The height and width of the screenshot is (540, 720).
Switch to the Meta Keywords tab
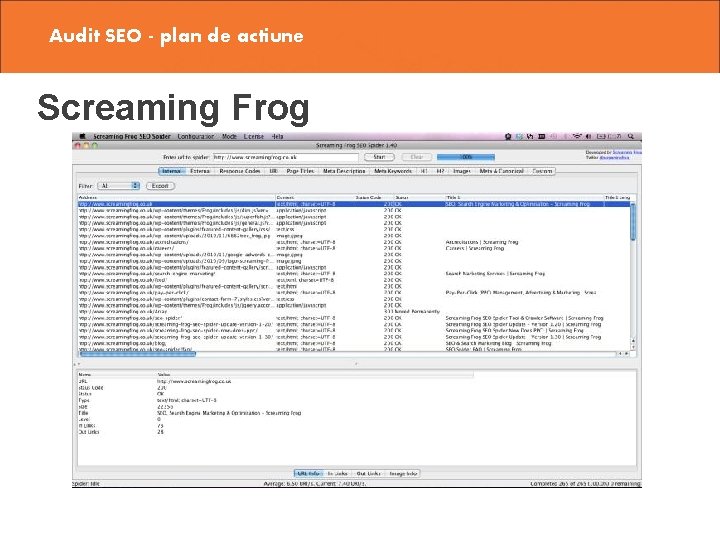(x=393, y=171)
